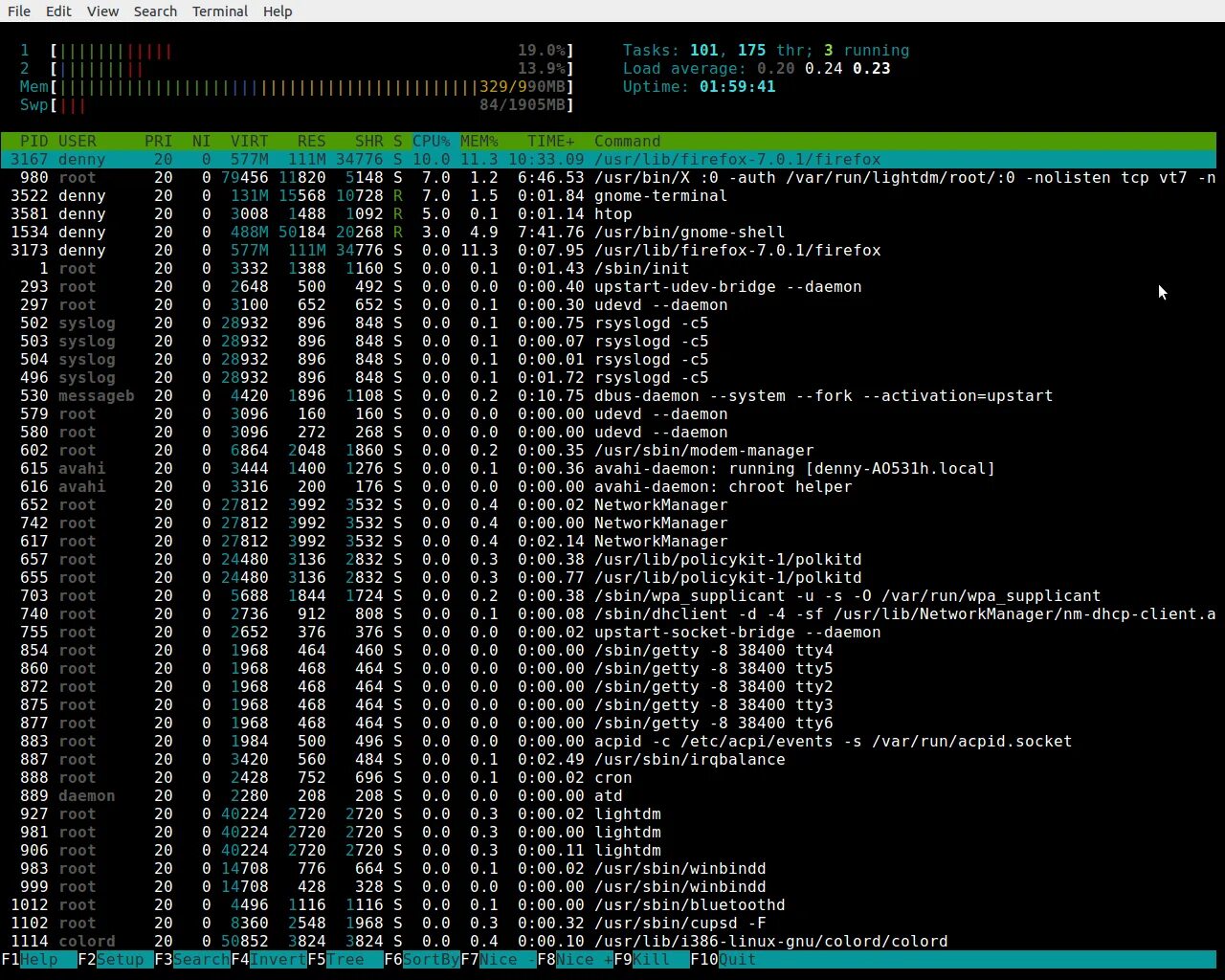
Task: Click the Uptime value 01:59:41
Action: point(738,86)
